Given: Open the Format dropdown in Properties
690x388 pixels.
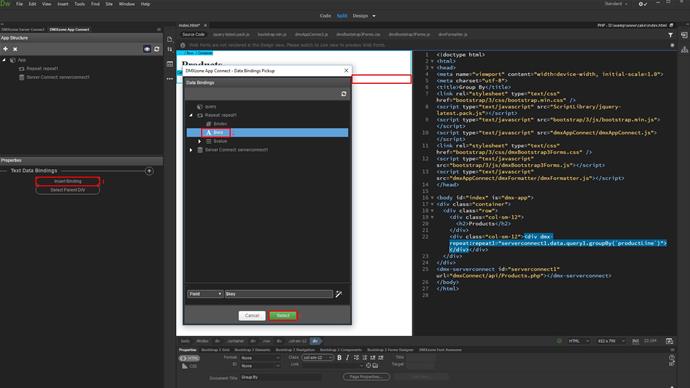Looking at the screenshot, I should [x=260, y=358].
